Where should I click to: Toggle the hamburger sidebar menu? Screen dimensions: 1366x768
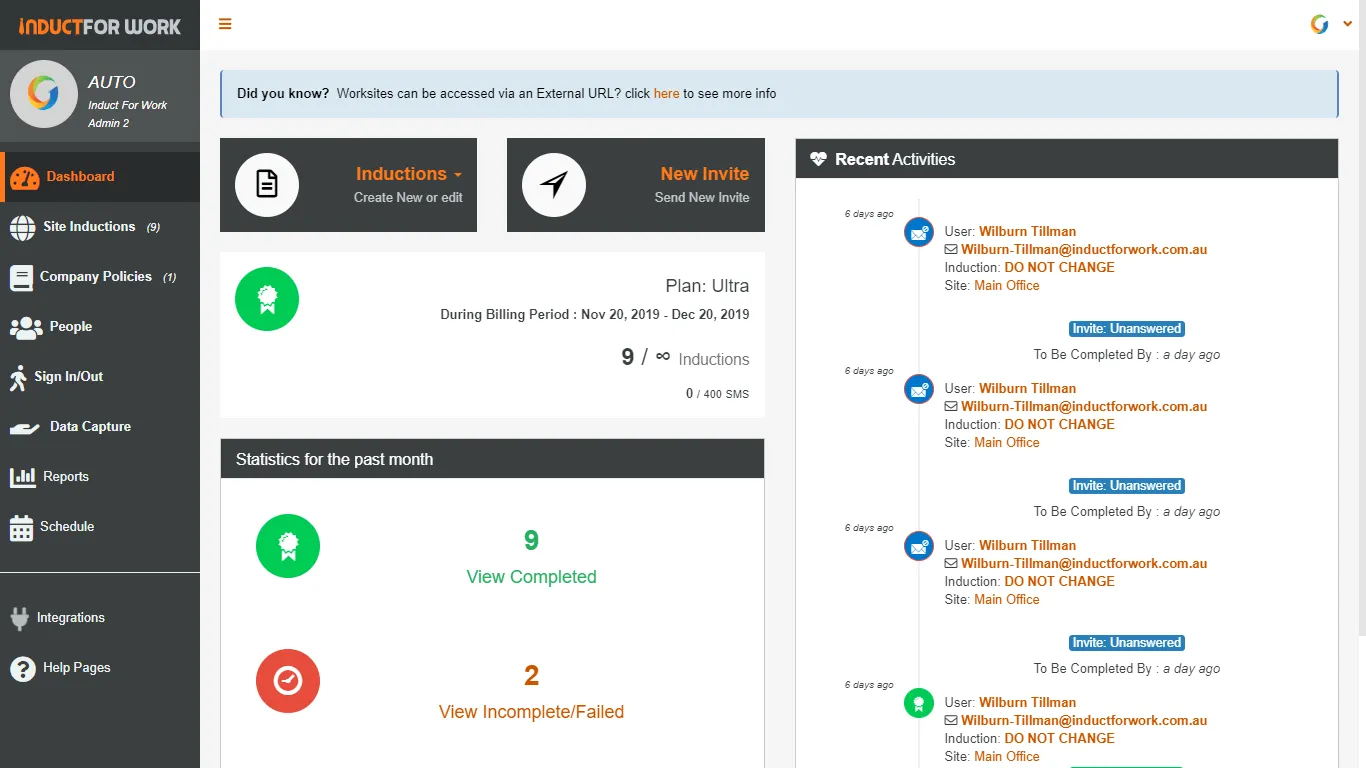[225, 24]
